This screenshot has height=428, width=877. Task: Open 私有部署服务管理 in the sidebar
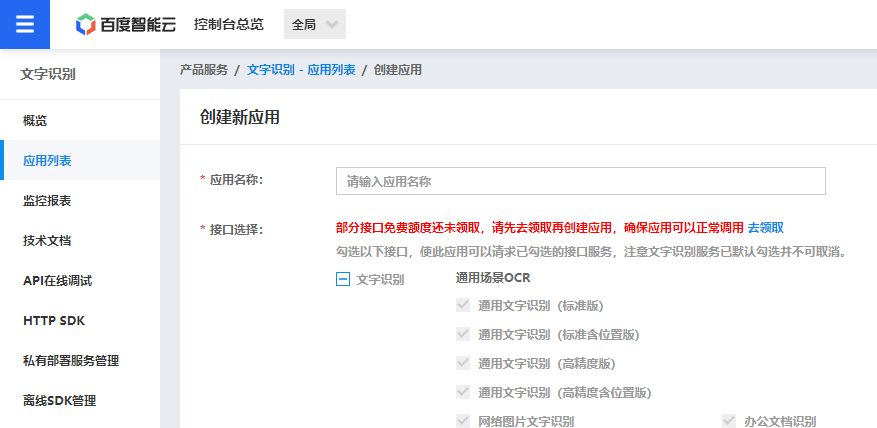pos(80,361)
